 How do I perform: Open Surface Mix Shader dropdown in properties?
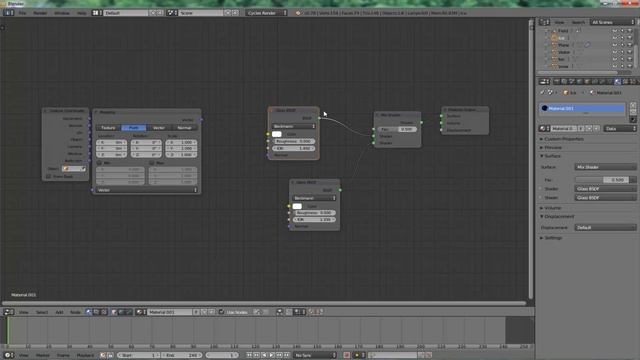pyautogui.click(x=605, y=167)
